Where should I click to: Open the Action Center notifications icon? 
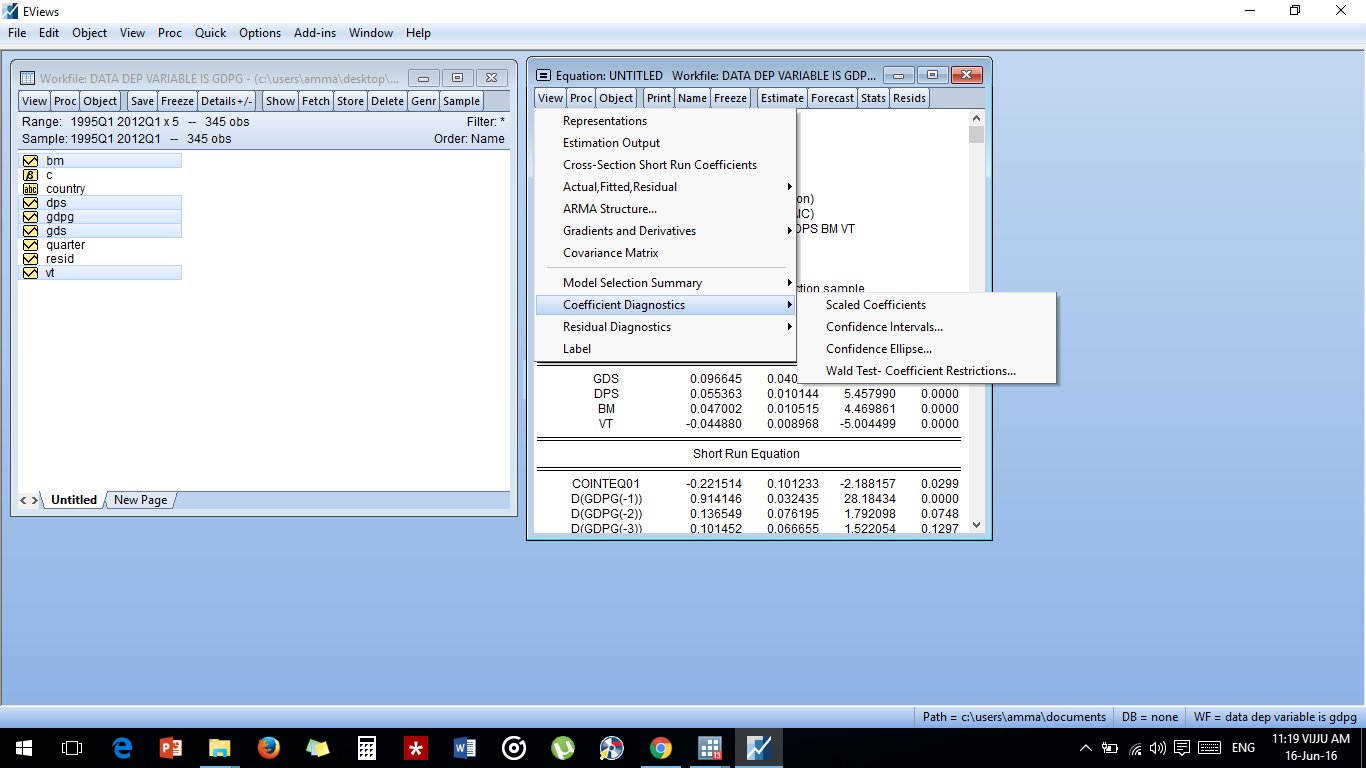(x=1182, y=747)
